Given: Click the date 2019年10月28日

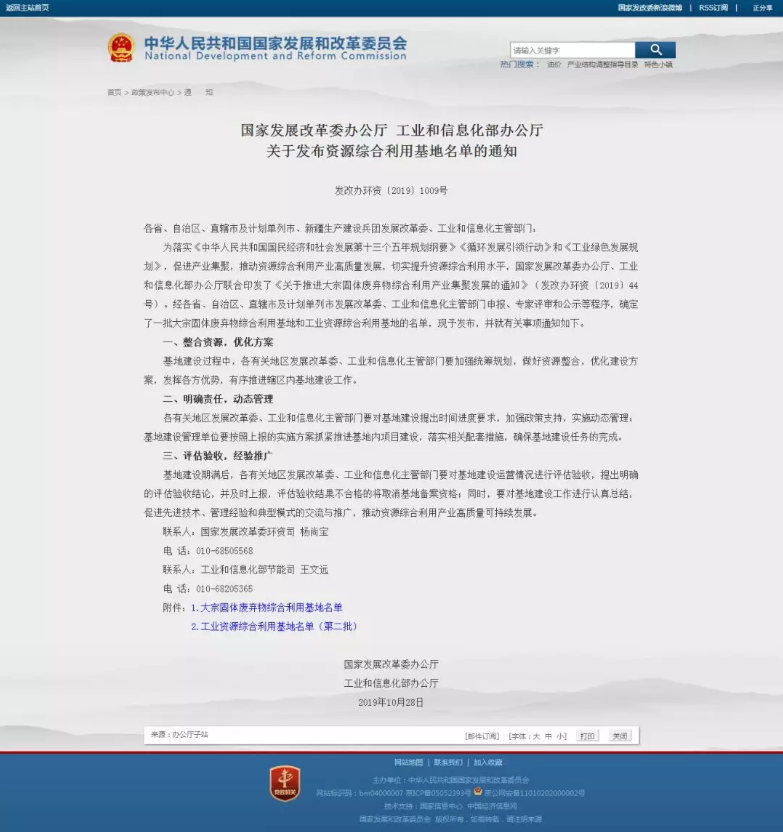Looking at the screenshot, I should coord(391,703).
